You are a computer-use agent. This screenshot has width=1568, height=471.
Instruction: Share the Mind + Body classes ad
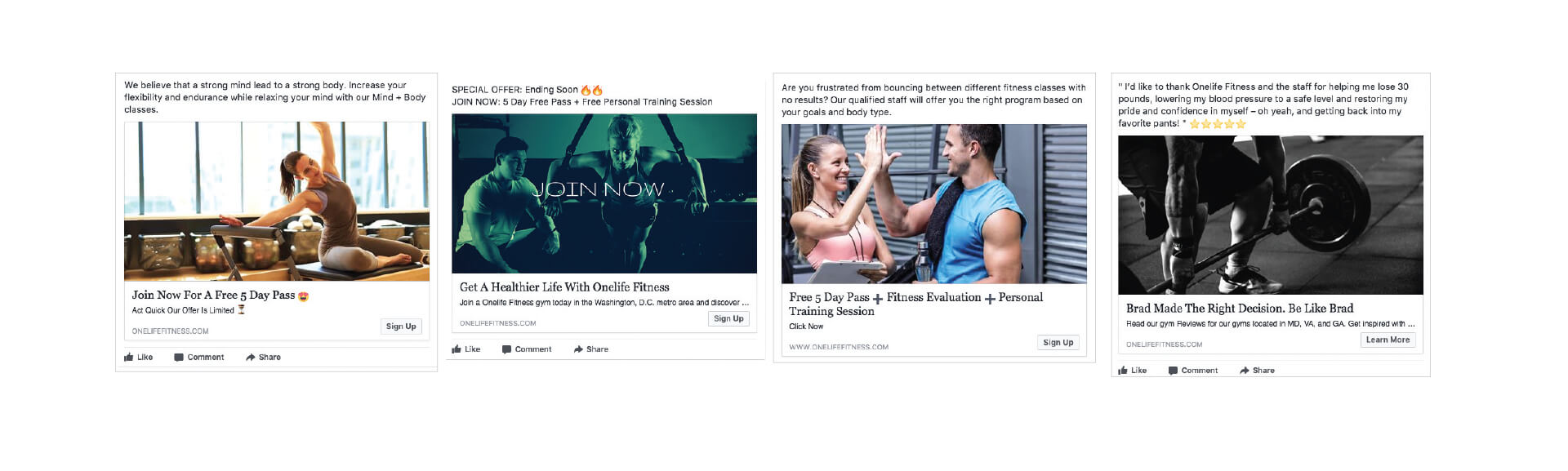click(x=263, y=358)
